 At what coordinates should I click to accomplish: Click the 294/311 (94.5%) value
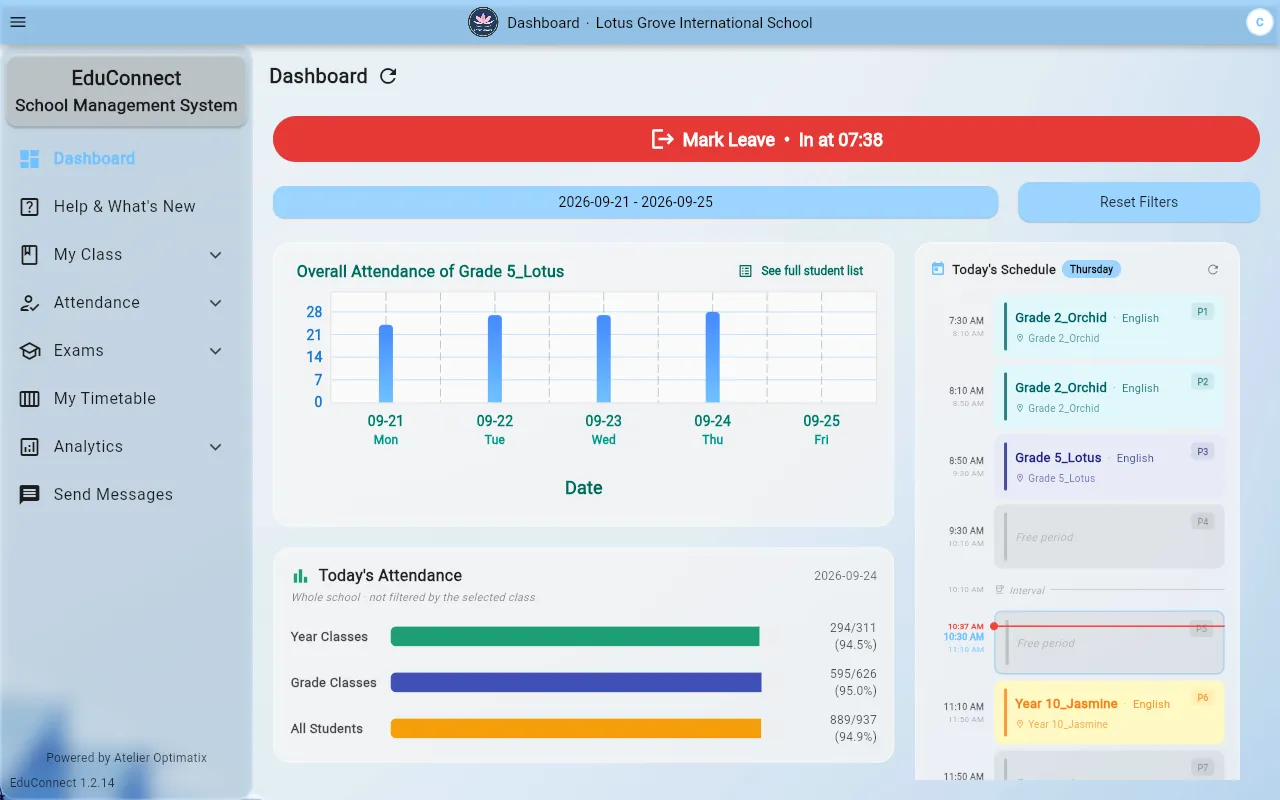(x=853, y=637)
